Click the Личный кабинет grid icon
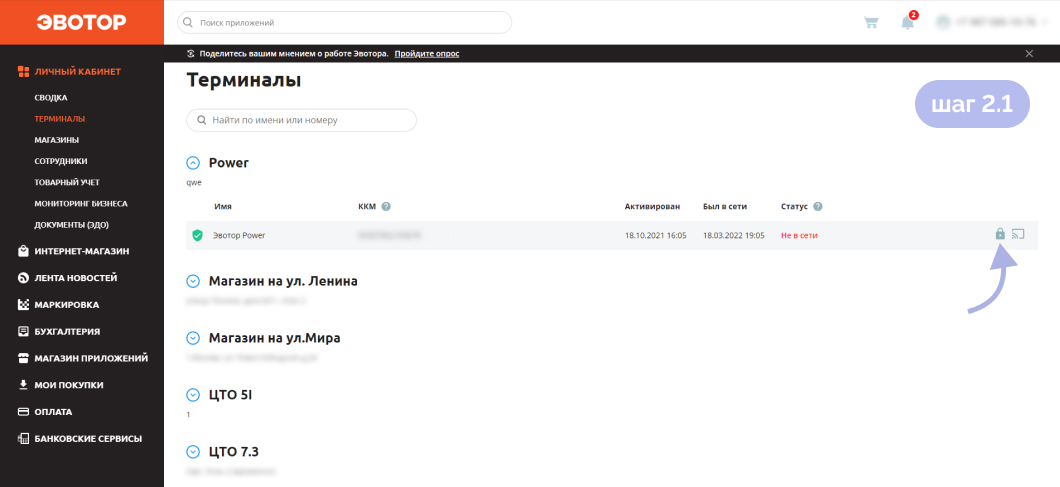Image resolution: width=1060 pixels, height=487 pixels. [23, 71]
